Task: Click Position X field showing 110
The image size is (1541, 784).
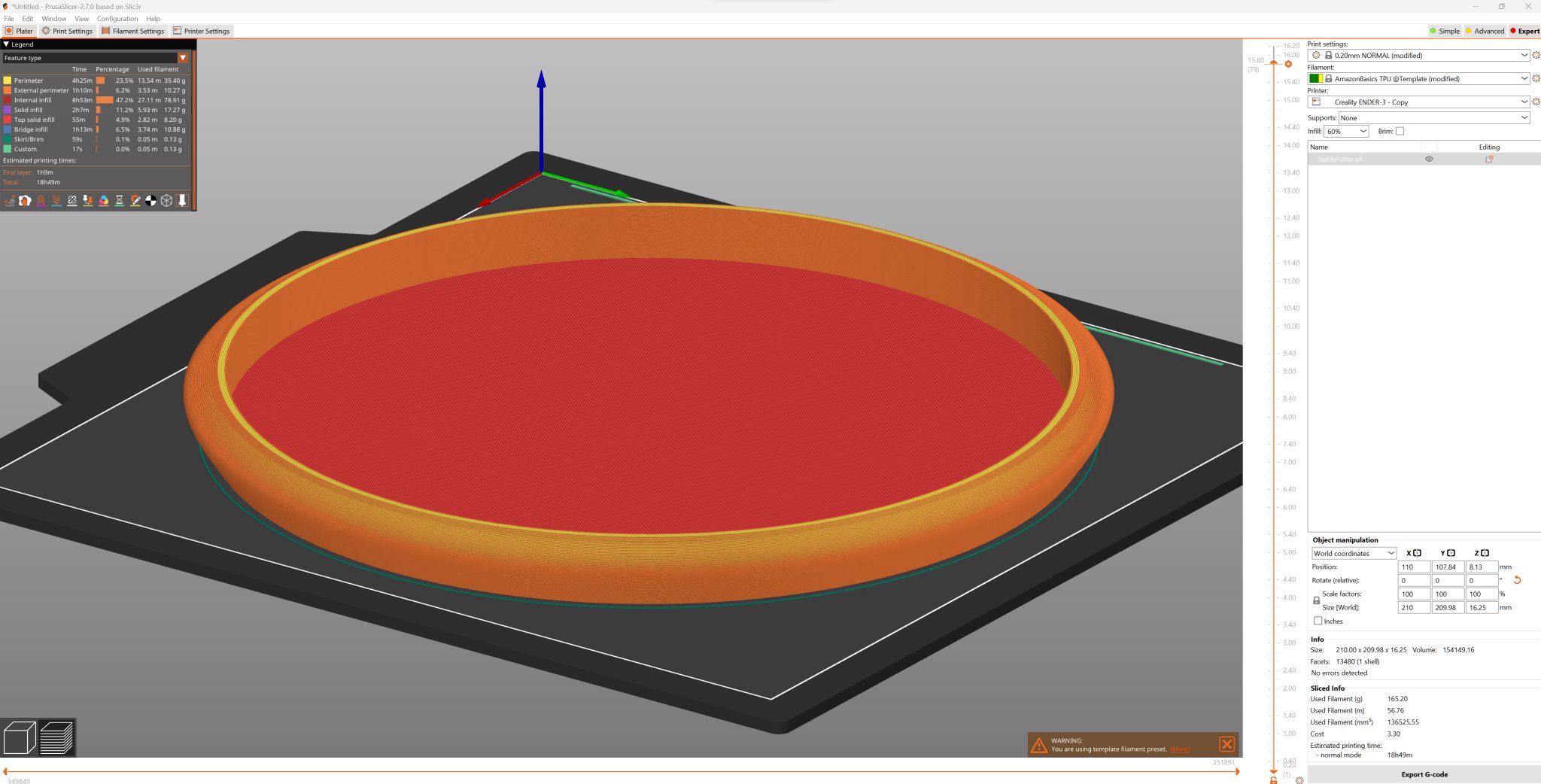Action: tap(1414, 567)
